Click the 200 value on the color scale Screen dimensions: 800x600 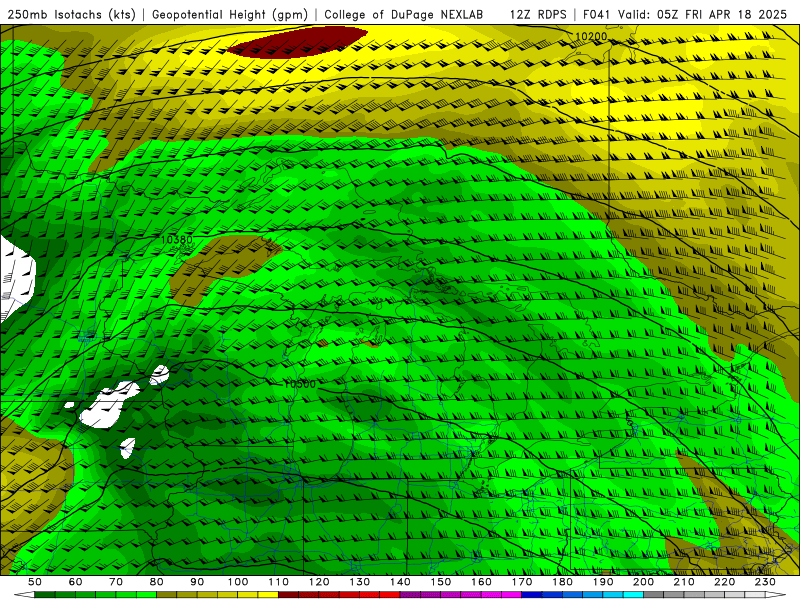pyautogui.click(x=643, y=582)
